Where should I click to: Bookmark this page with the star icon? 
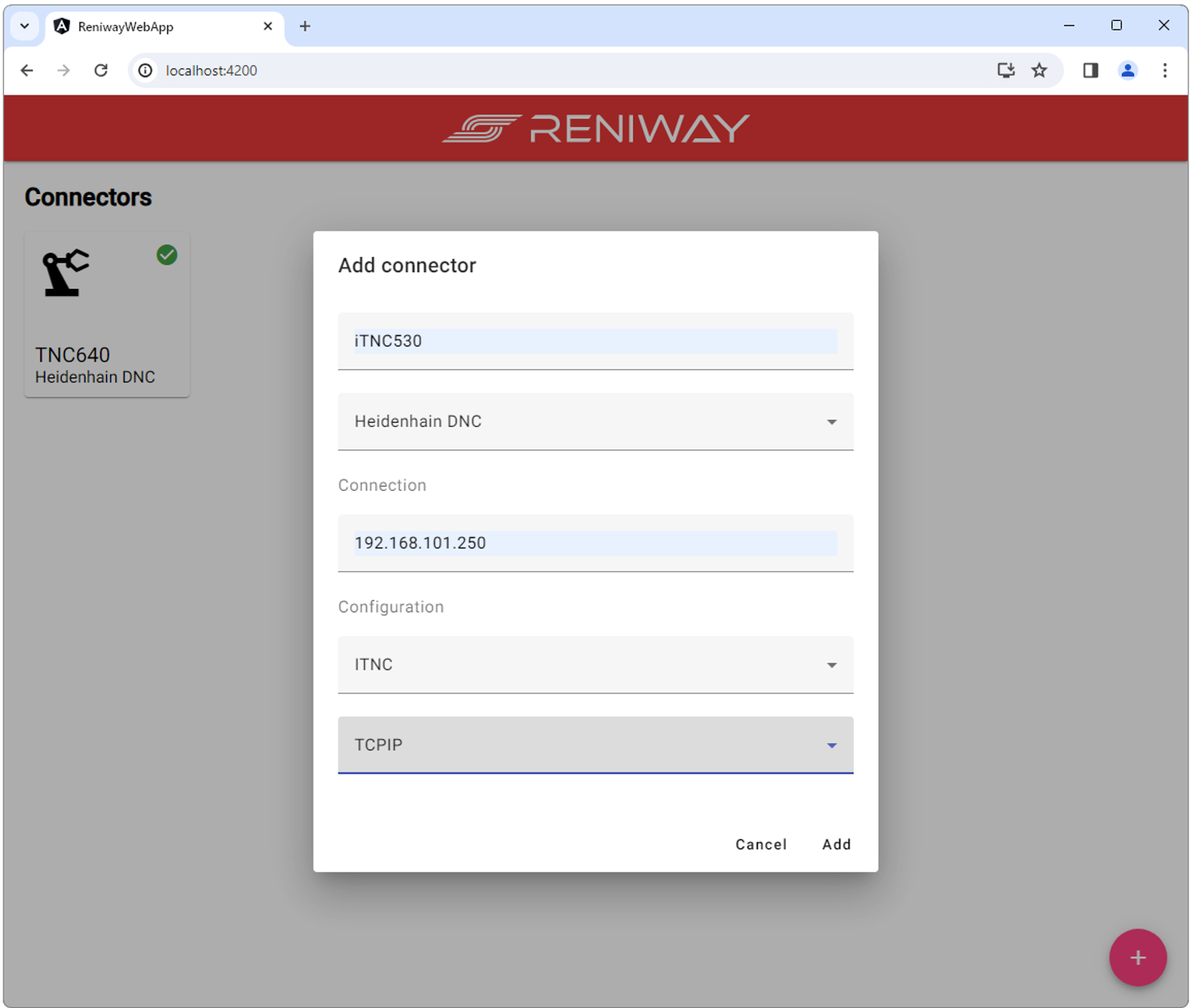1039,70
